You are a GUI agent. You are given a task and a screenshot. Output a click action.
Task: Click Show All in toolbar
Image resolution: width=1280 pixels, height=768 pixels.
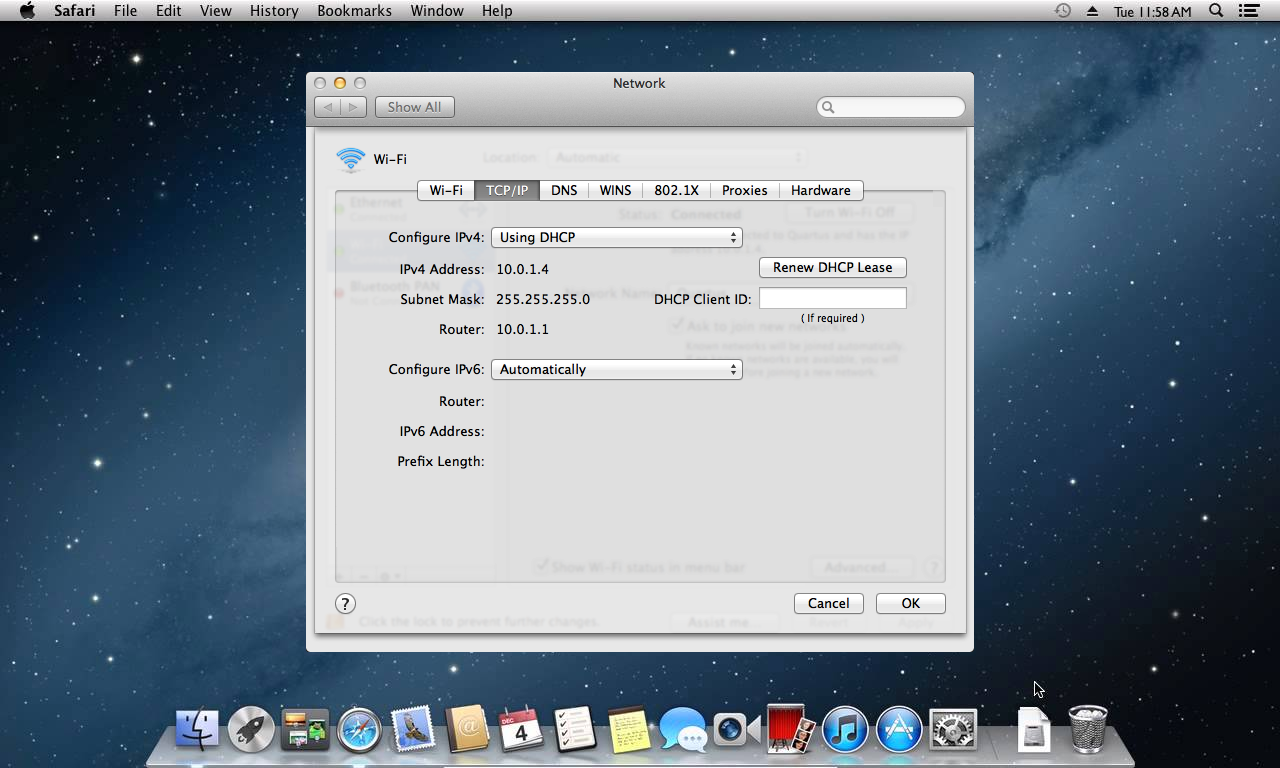click(415, 107)
